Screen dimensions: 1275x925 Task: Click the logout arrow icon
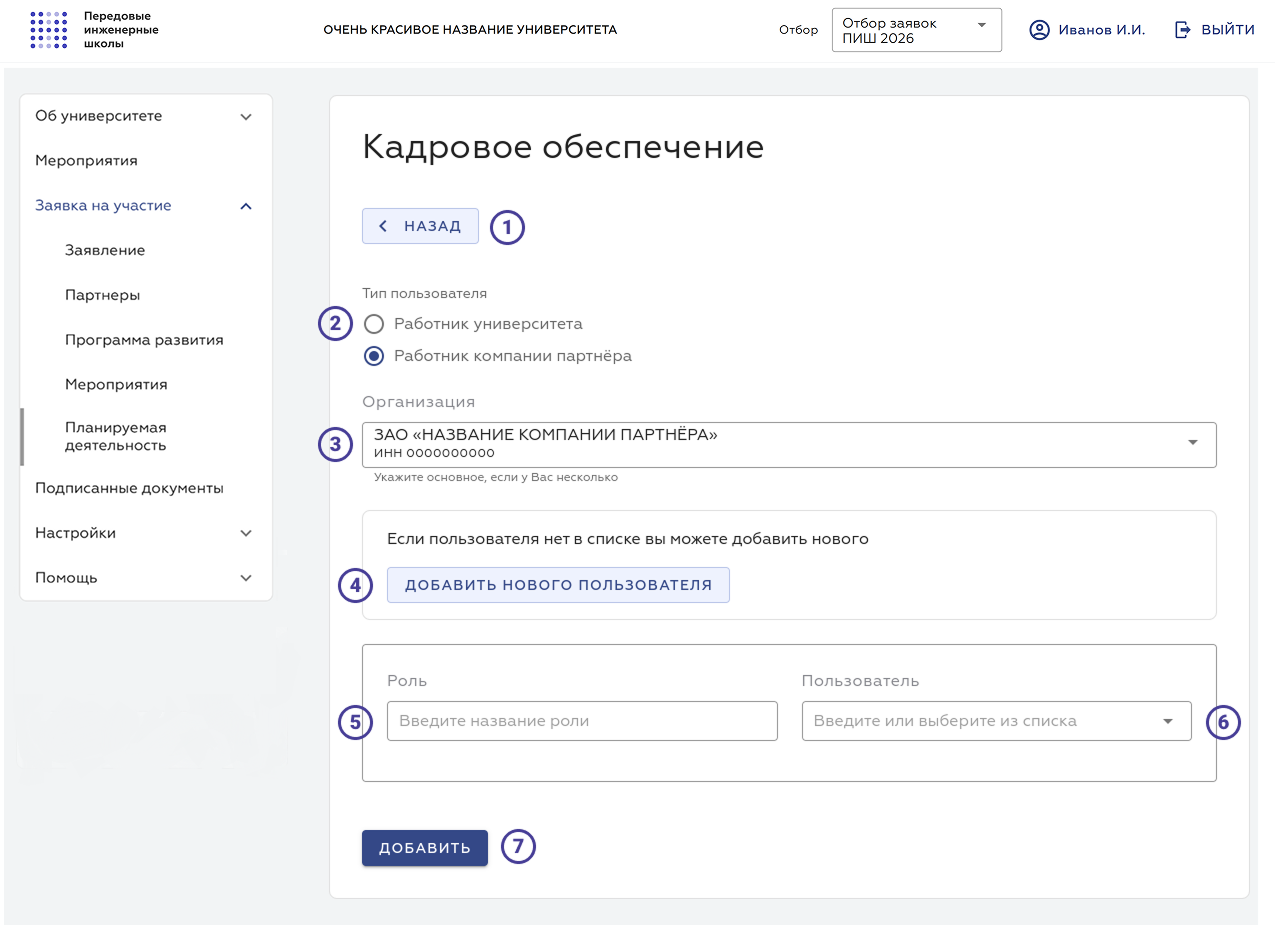pos(1183,30)
